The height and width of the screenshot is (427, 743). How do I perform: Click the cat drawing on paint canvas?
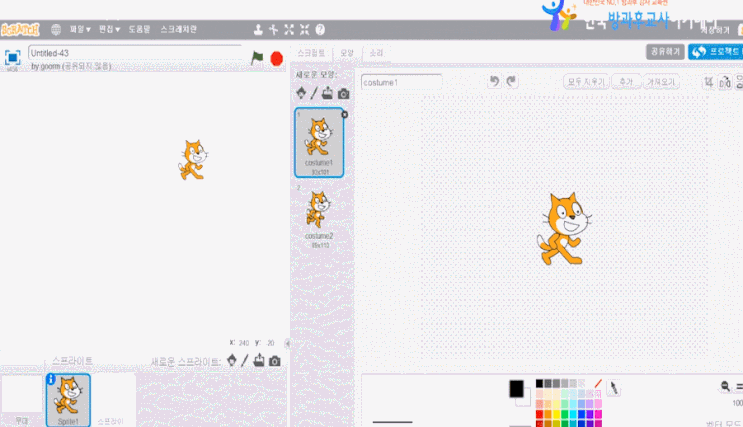tap(564, 229)
